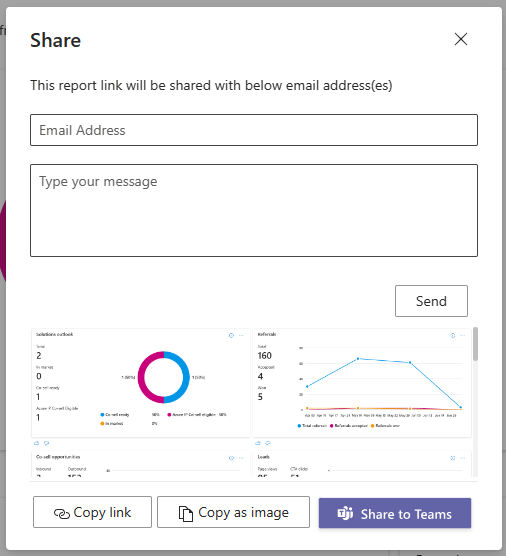
Task: Click the Referrals line chart preview
Action: pyautogui.click(x=381, y=383)
